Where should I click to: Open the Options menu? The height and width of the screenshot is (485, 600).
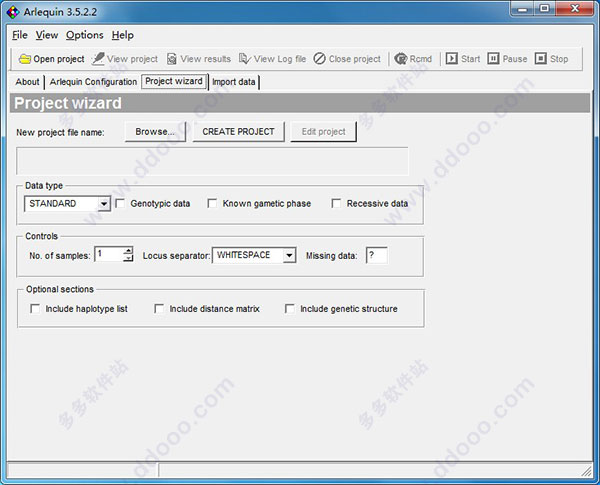(85, 35)
